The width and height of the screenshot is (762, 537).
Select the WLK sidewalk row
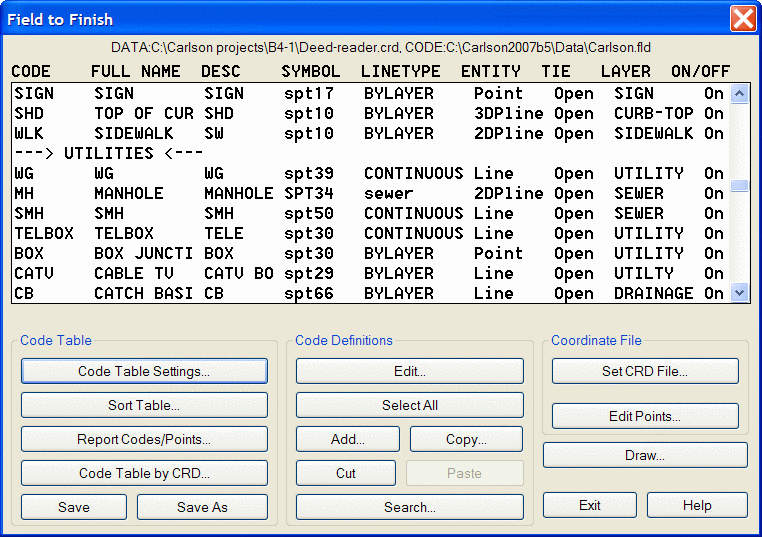tap(369, 133)
